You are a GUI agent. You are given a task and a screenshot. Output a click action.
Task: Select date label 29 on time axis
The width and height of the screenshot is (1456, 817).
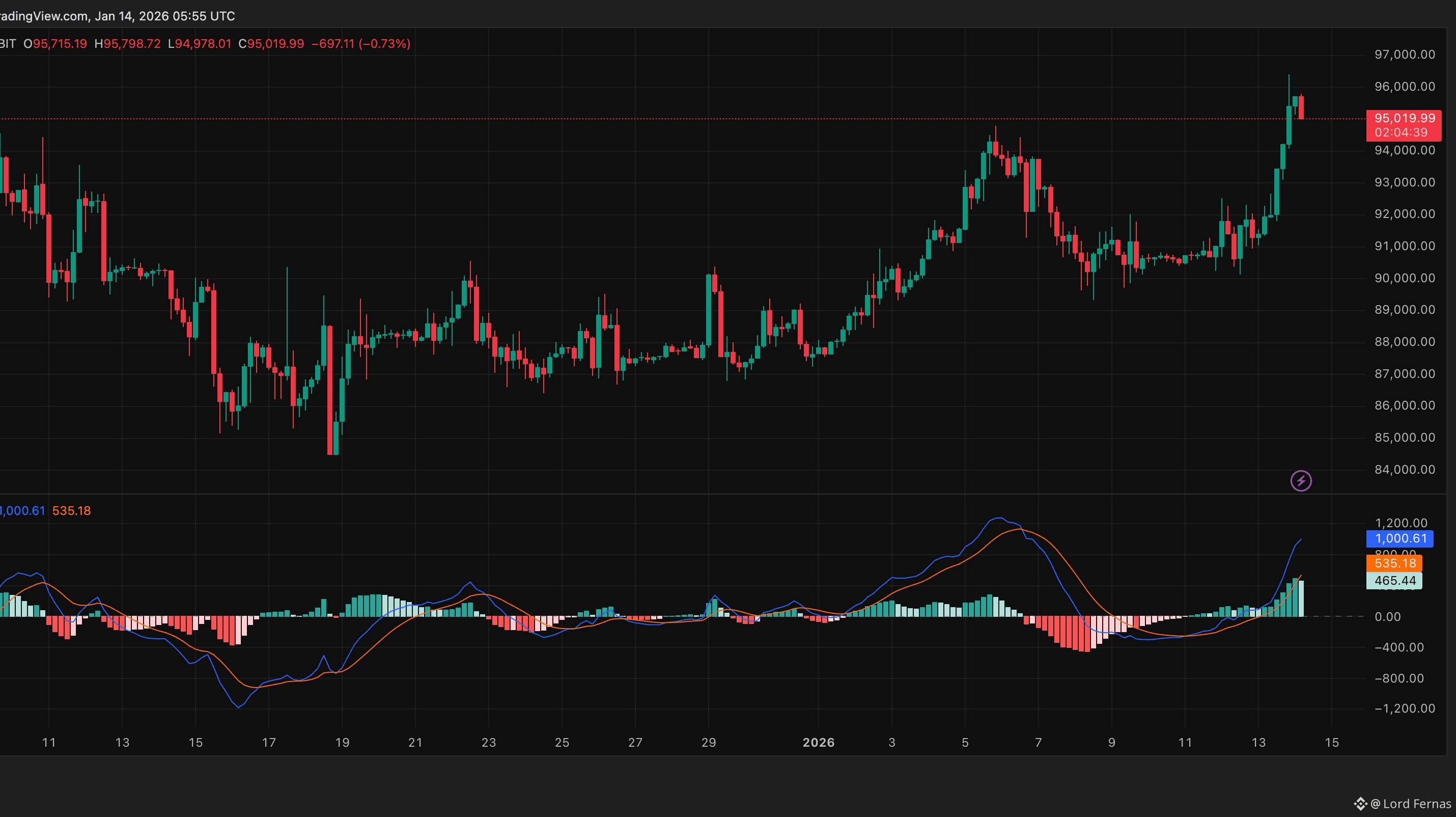tap(708, 742)
